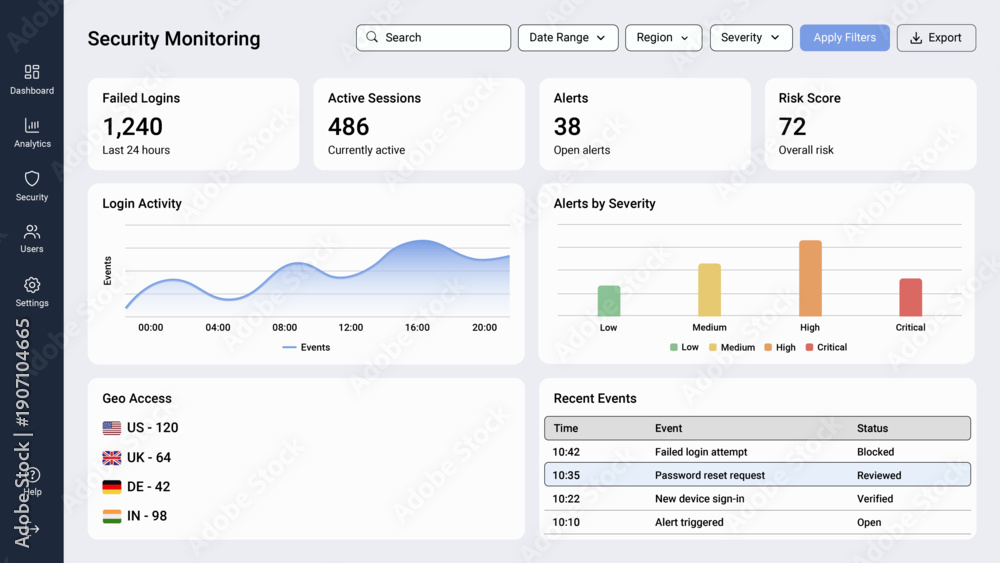This screenshot has width=1000, height=563.
Task: Open the Settings gear icon
Action: pyautogui.click(x=32, y=284)
